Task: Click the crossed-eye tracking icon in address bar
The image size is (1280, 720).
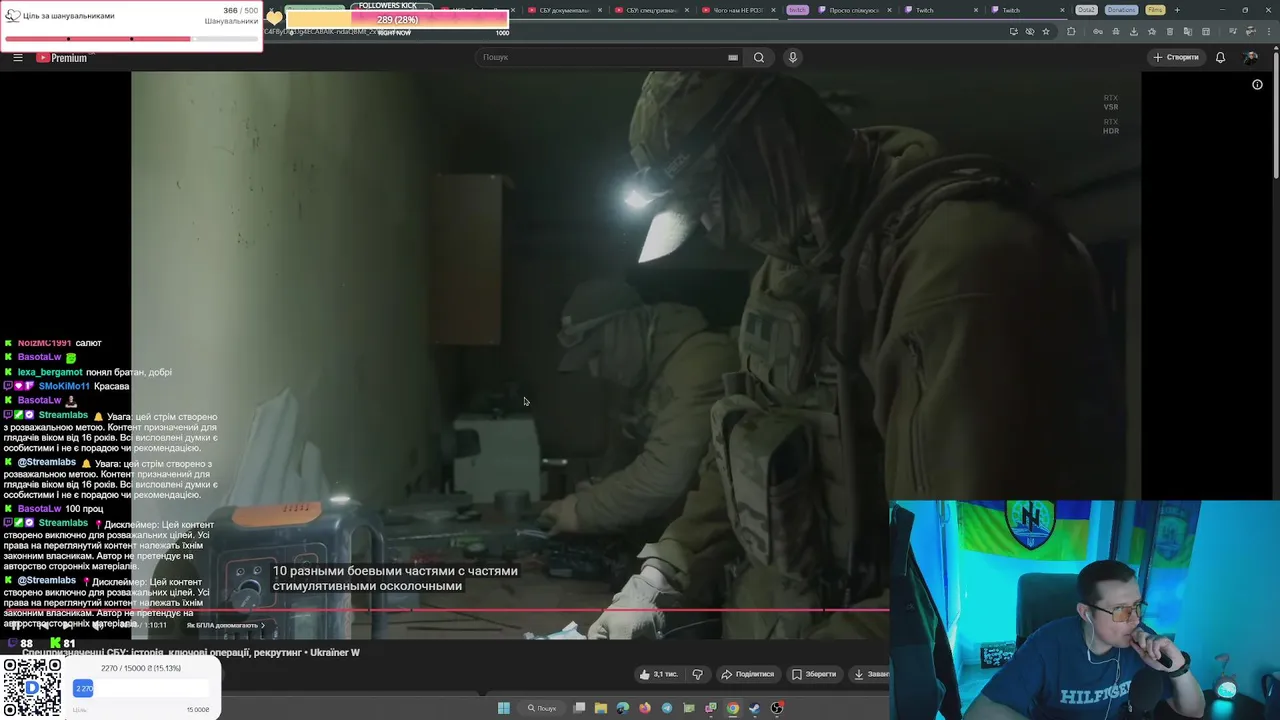Action: pyautogui.click(x=1030, y=31)
